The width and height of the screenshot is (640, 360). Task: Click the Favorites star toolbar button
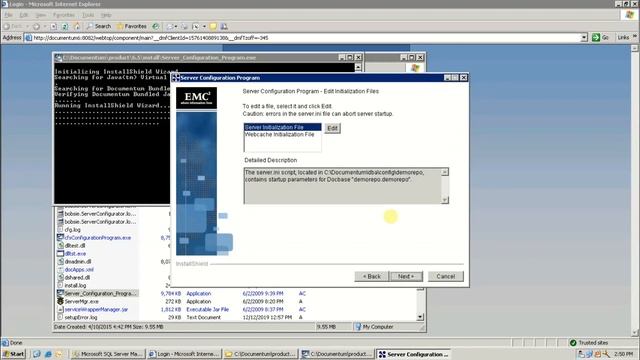pyautogui.click(x=131, y=26)
